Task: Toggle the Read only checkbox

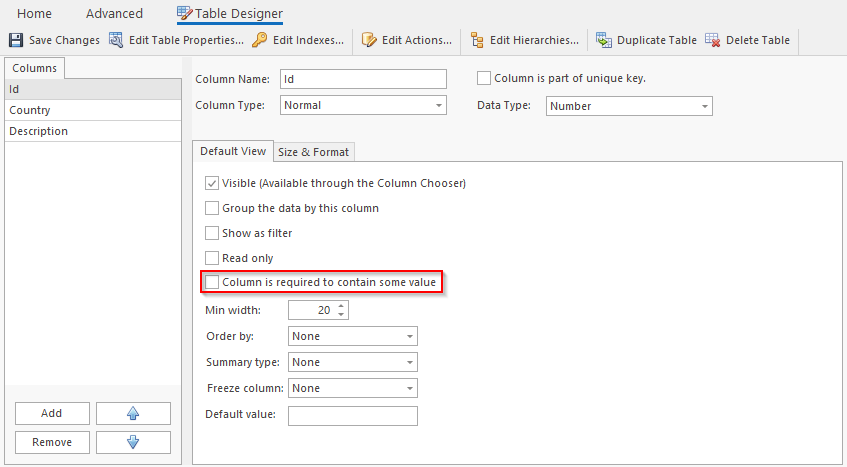Action: click(212, 258)
